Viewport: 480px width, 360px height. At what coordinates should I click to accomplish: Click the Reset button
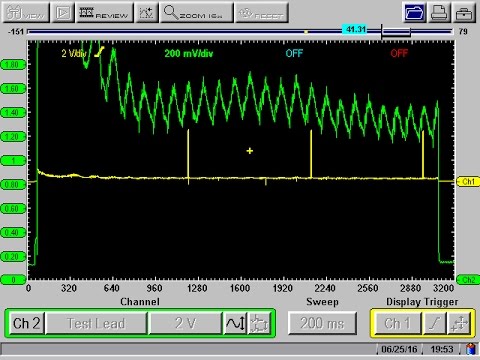[x=261, y=13]
